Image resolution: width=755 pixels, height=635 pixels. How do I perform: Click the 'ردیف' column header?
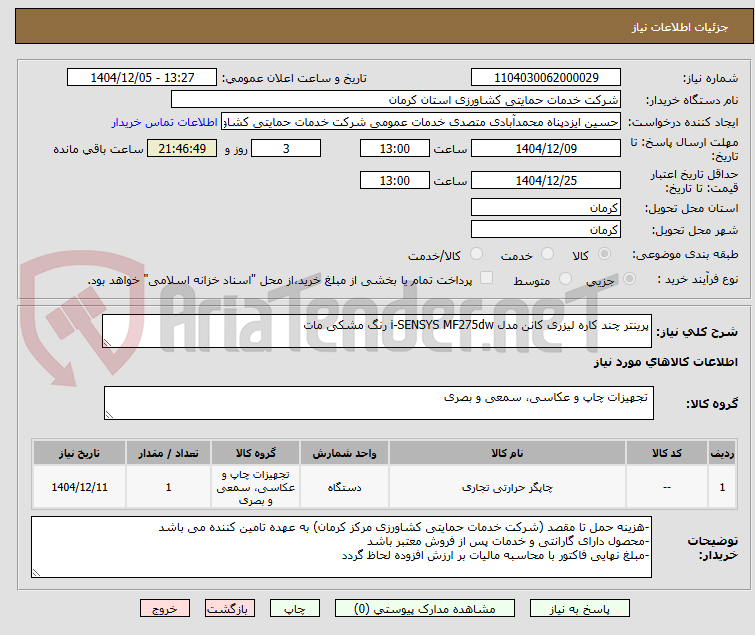[x=722, y=453]
